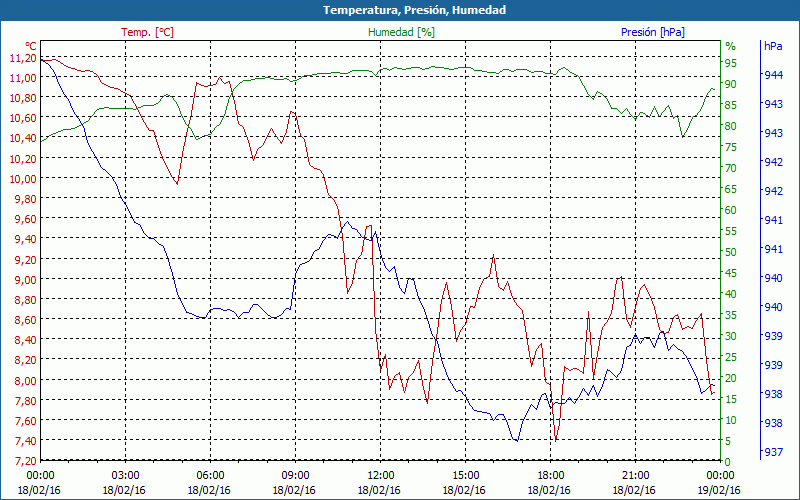
Task: Click the "19/02/16" date label
Action: point(719,490)
